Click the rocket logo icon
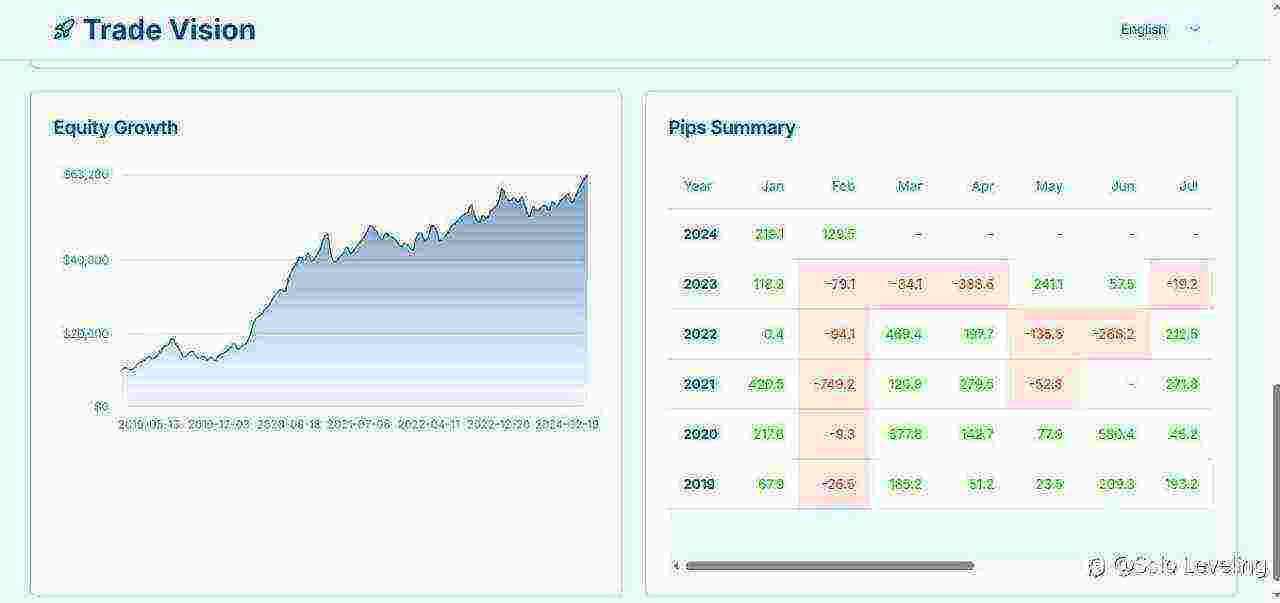Screen dimensions: 1280x603 (63, 29)
